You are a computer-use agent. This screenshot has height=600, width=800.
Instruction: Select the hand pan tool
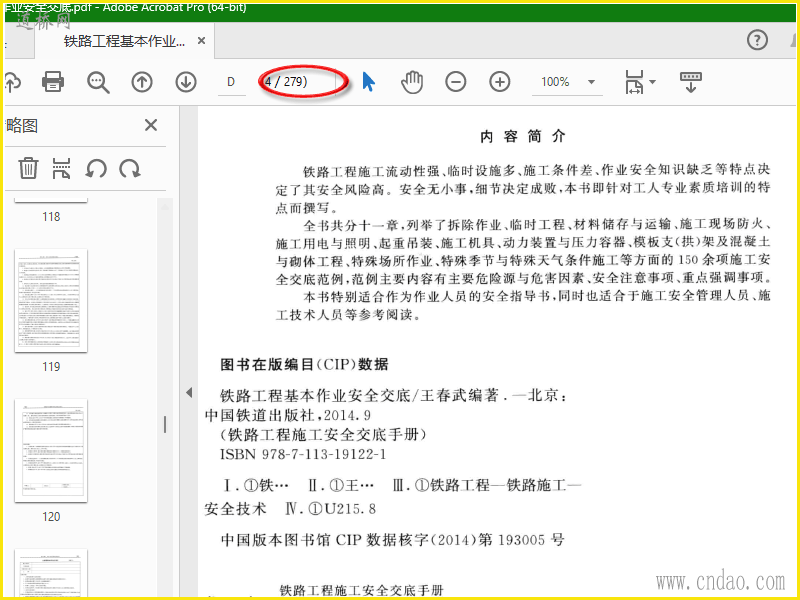click(x=412, y=82)
